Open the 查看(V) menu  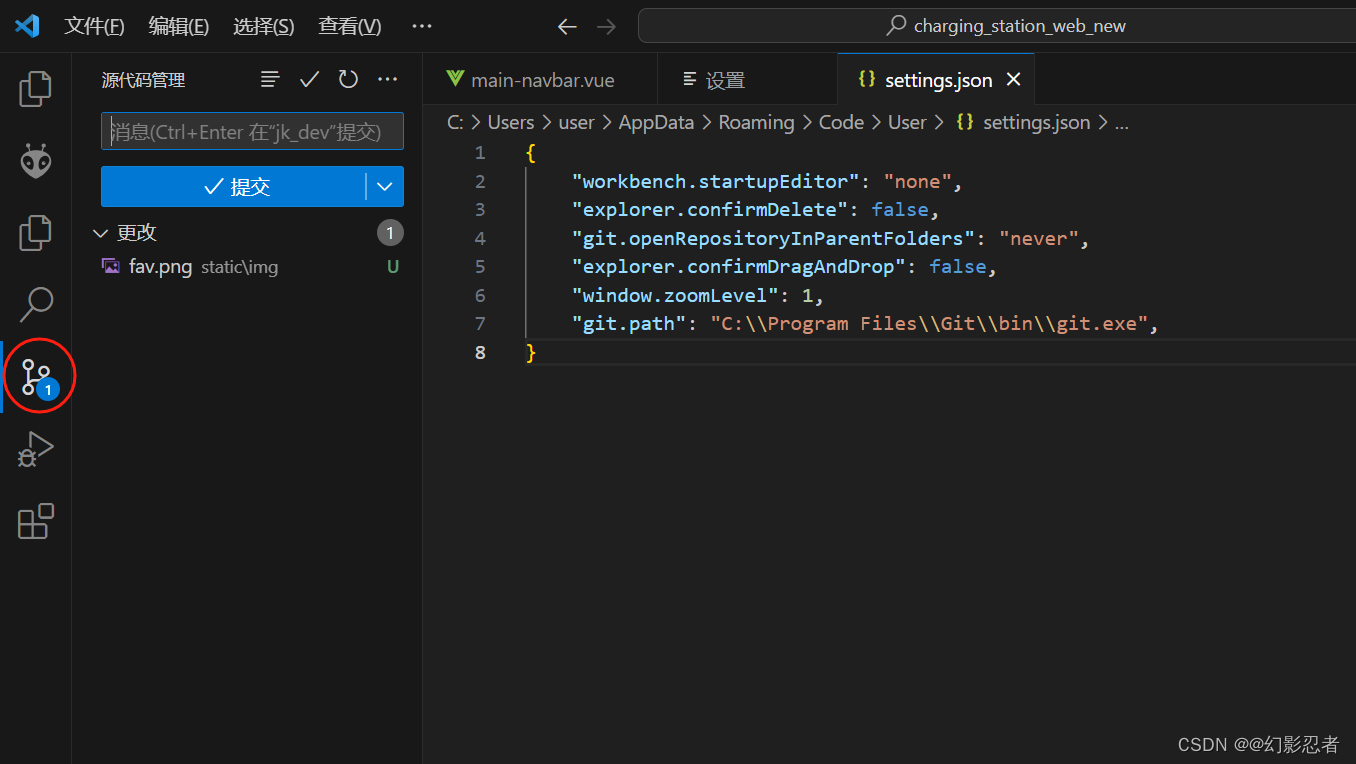click(x=350, y=27)
